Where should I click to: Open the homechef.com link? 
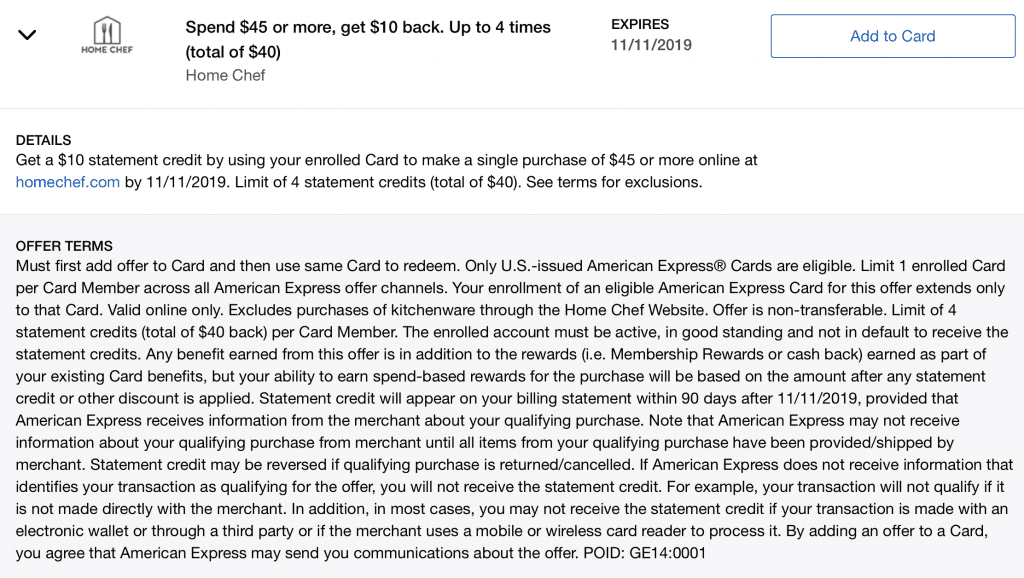tap(68, 182)
